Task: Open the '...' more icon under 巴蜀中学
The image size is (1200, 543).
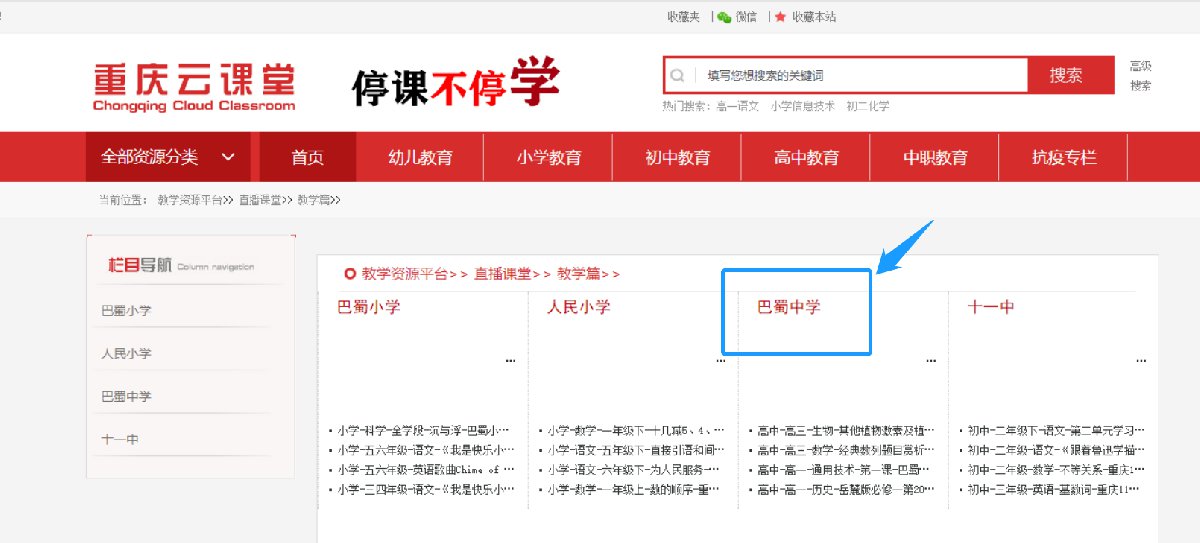Action: 931,361
